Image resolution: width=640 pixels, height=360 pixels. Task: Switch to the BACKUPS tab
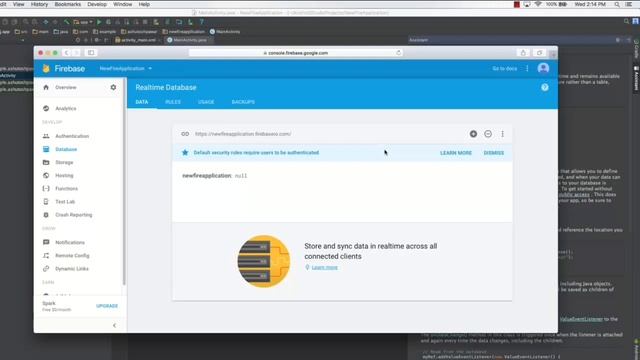point(243,102)
